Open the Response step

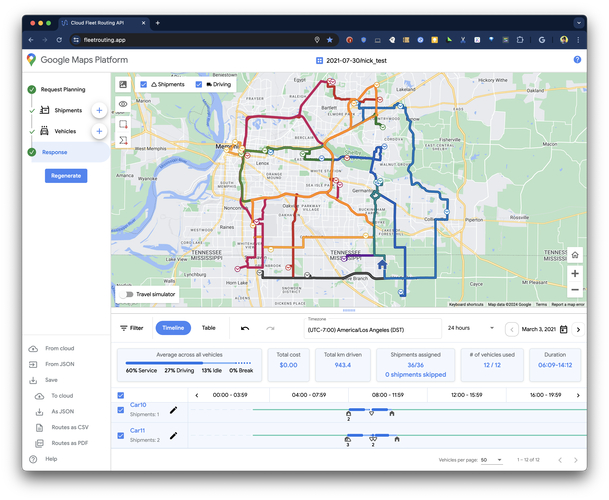[x=55, y=152]
